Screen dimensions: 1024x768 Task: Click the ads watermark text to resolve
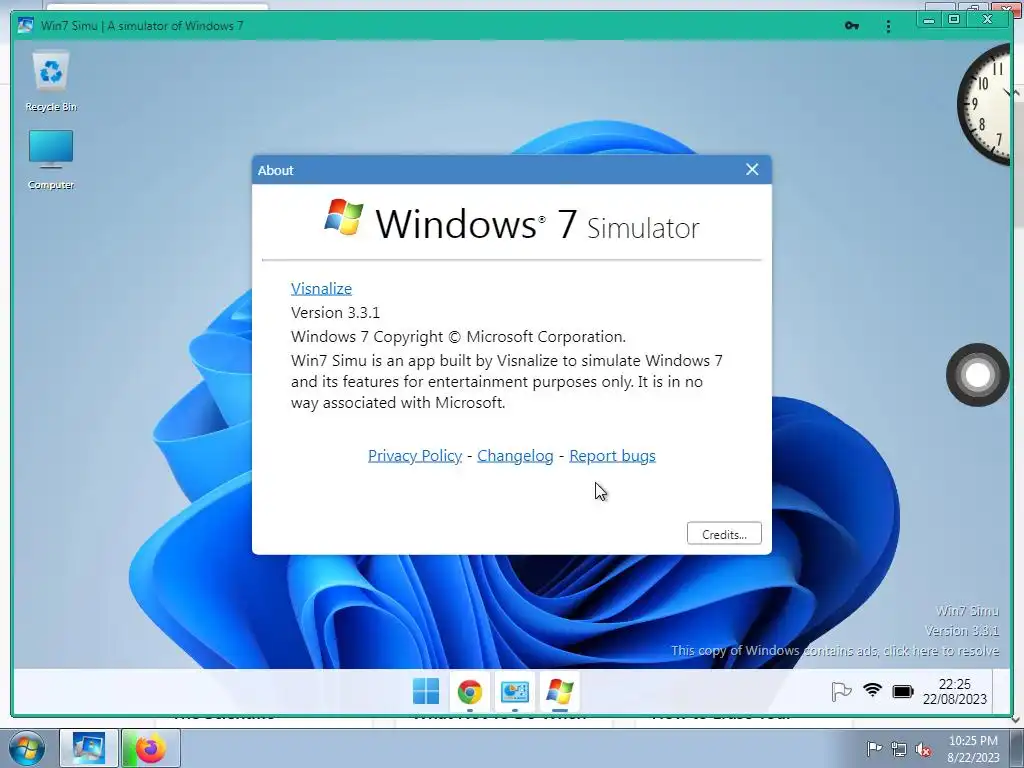[x=835, y=650]
